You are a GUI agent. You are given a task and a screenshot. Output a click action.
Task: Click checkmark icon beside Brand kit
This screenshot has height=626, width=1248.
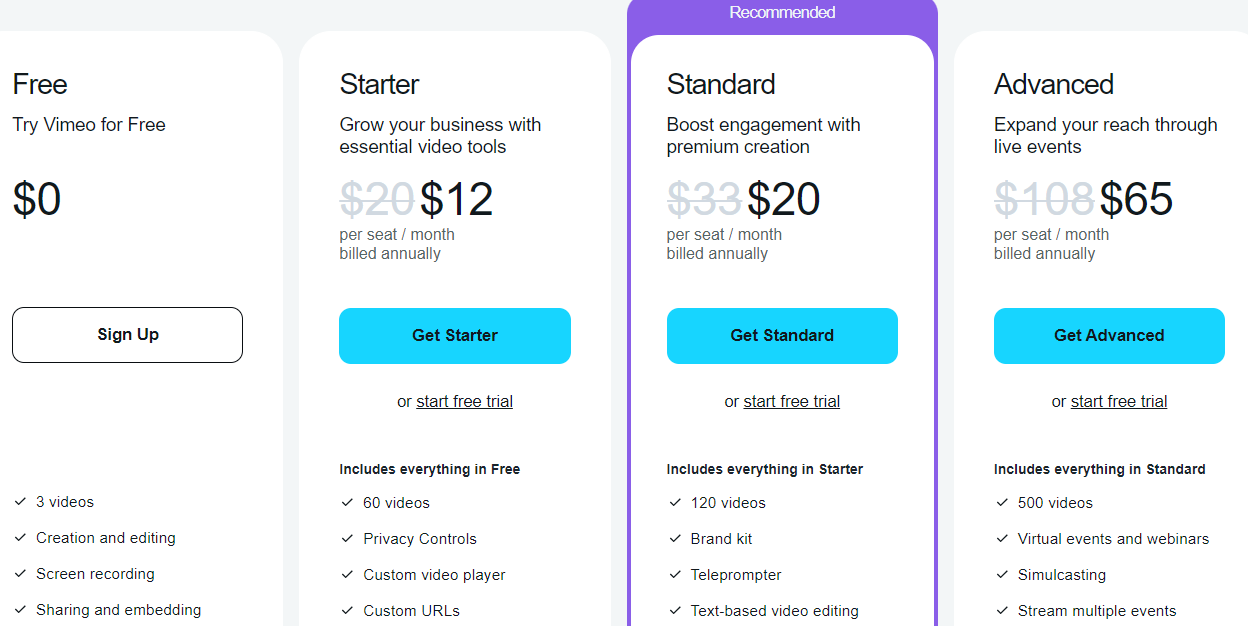tap(675, 539)
